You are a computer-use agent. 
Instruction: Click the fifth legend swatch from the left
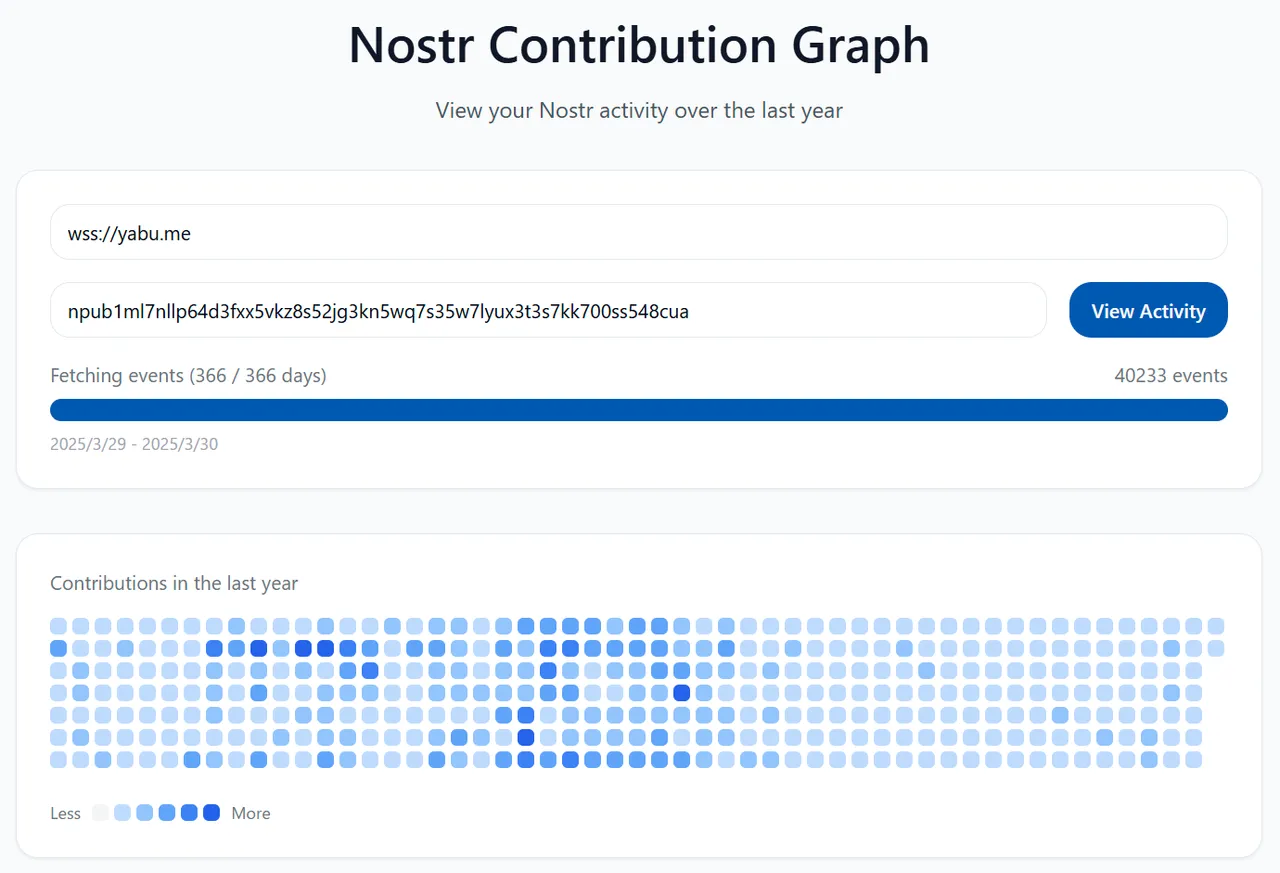coord(189,813)
